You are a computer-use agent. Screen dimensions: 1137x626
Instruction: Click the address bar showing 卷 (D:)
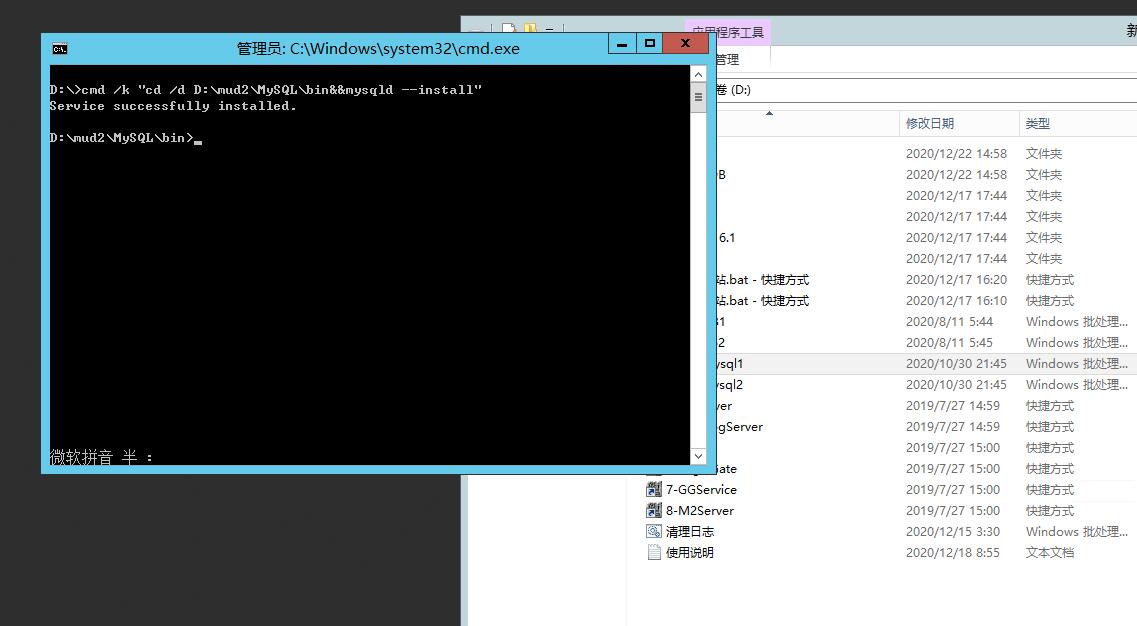click(900, 90)
